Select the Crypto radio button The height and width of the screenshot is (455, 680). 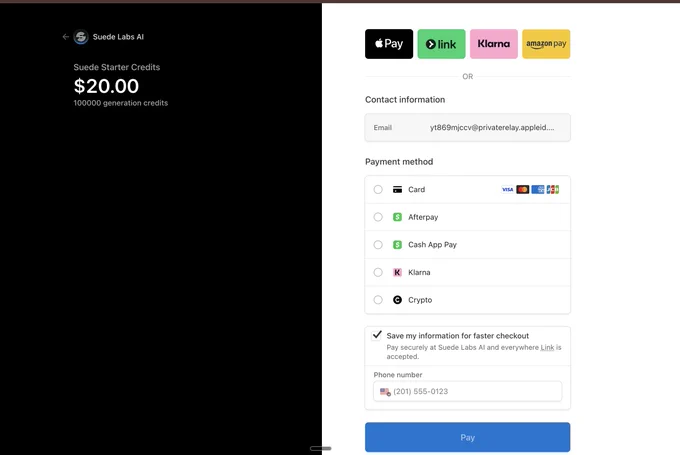pos(378,300)
